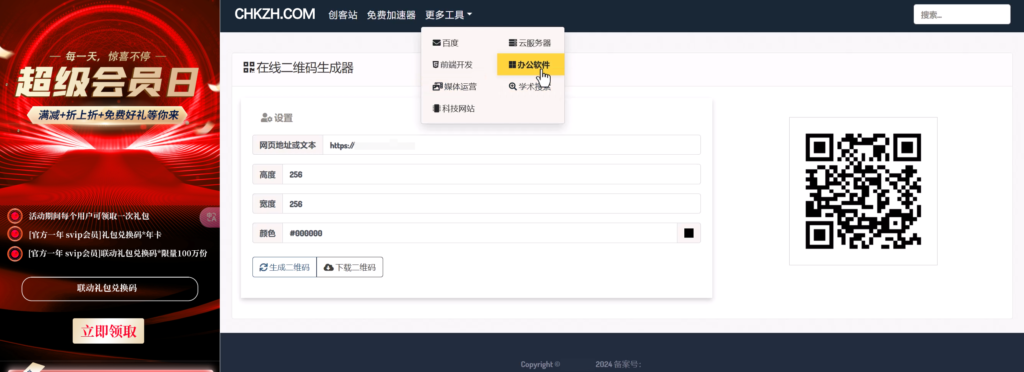
Task: Click the translate badge on ad edge
Action: 210,217
